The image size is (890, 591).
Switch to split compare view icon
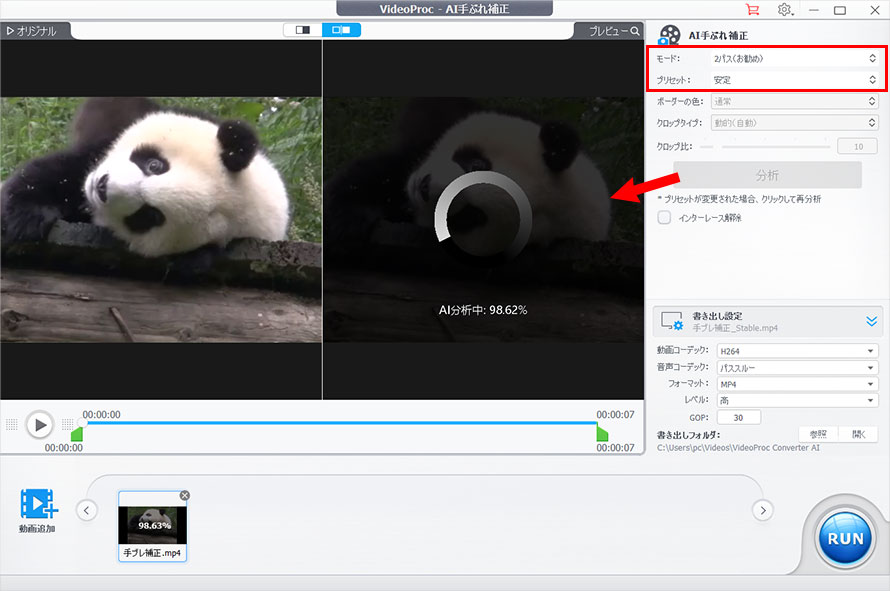coord(341,30)
